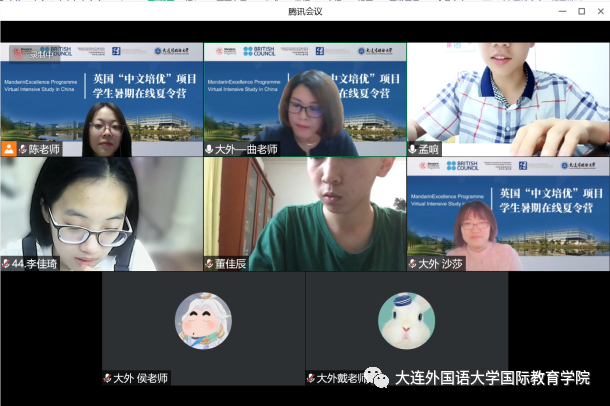Click the name label 陈老师

coord(44,149)
